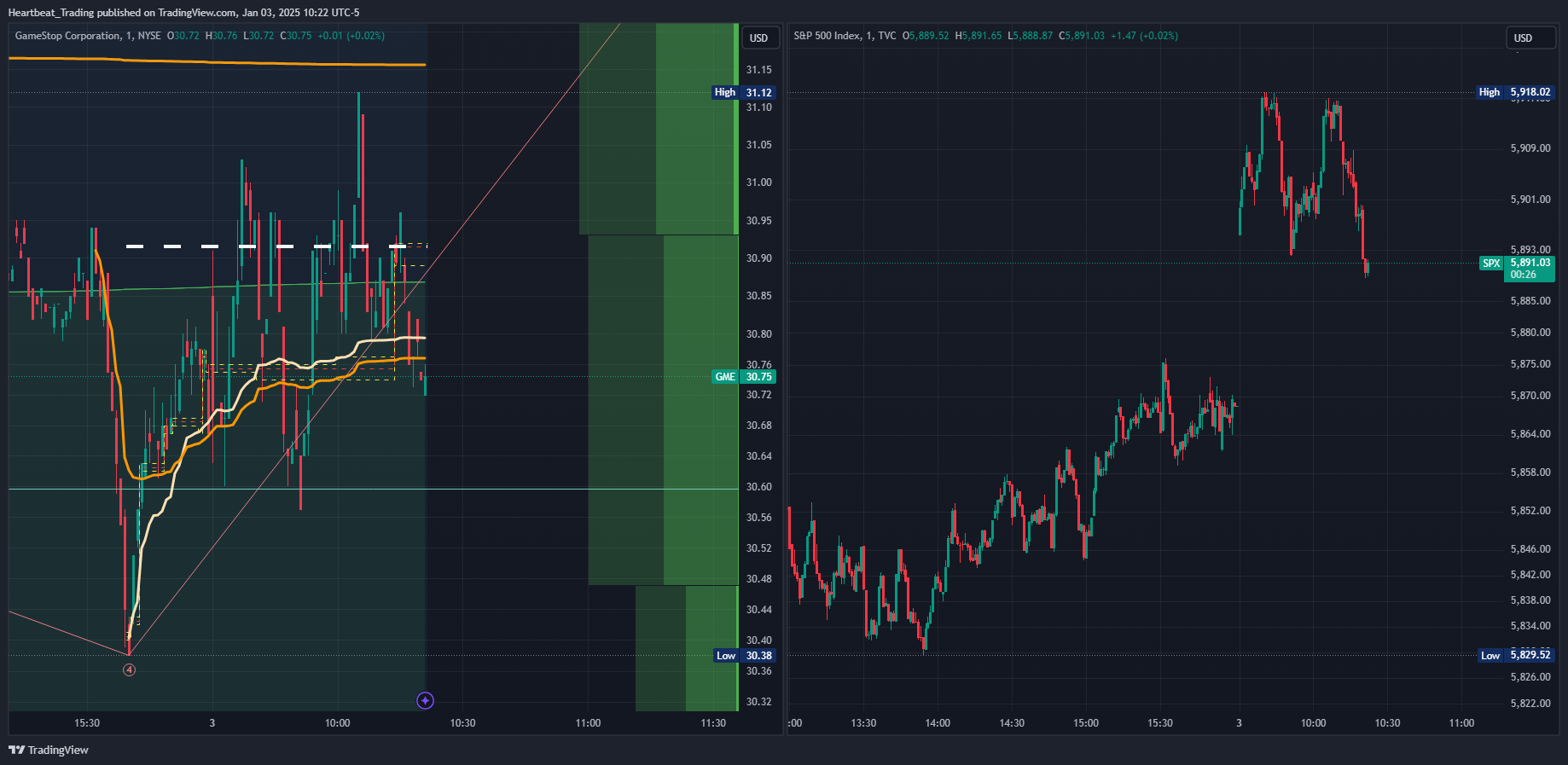Select the GME 30.75 current price label
The height and width of the screenshot is (765, 1568).
pyautogui.click(x=743, y=377)
